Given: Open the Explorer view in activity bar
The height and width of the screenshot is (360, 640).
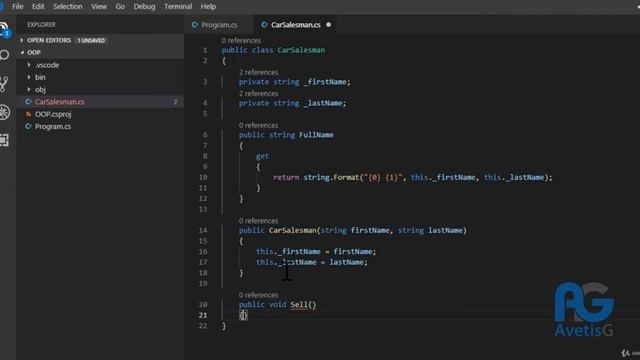Looking at the screenshot, I should point(4,29).
